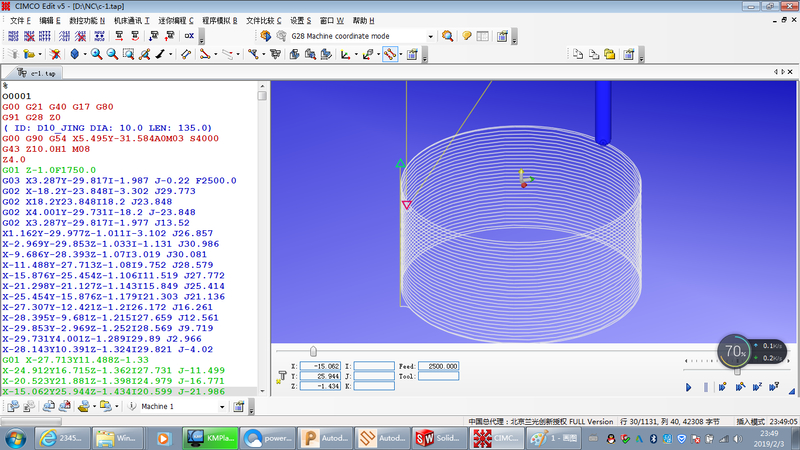This screenshot has height=450, width=800.
Task: Click the zoom in magnifier icon
Action: (96, 54)
